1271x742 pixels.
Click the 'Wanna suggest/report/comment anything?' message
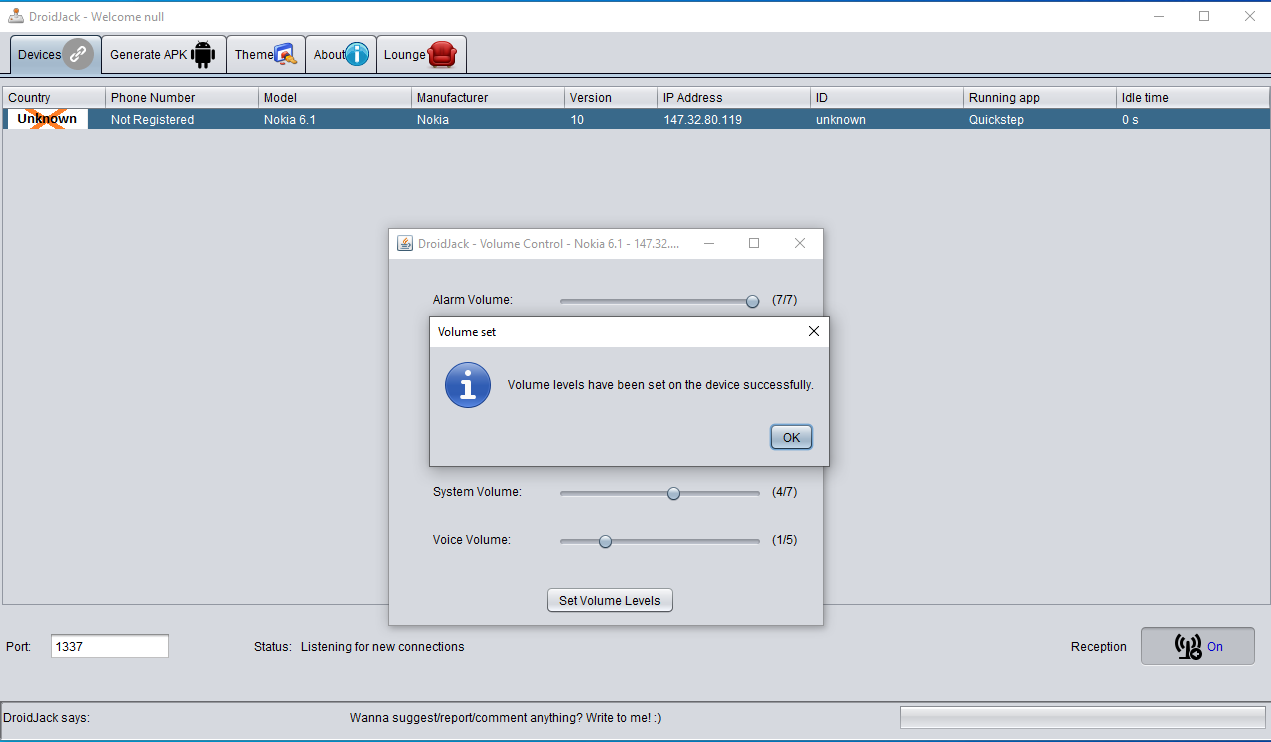coord(505,717)
